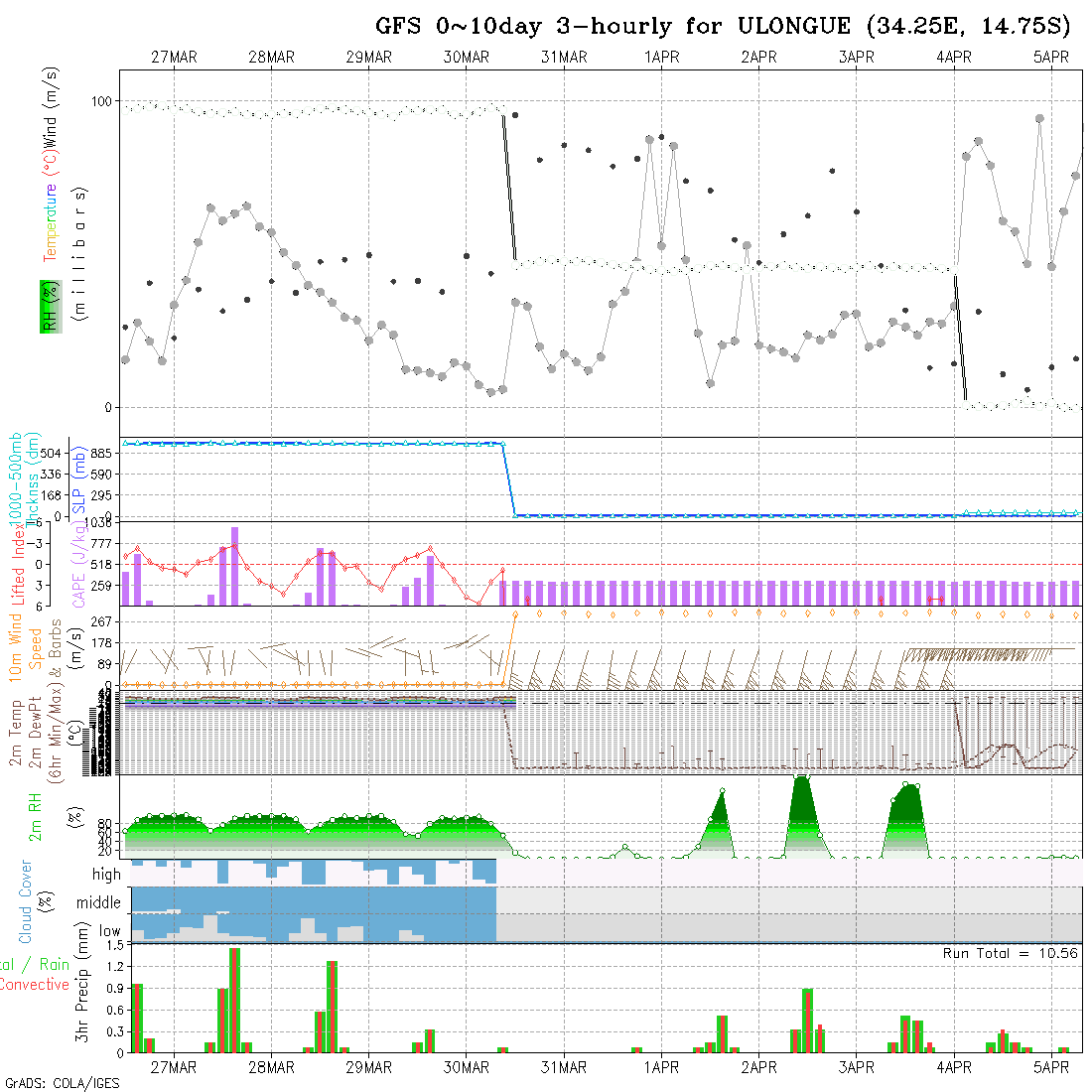Click the tallest purple CAPE bar
This screenshot has width=1092, height=1092.
click(234, 565)
